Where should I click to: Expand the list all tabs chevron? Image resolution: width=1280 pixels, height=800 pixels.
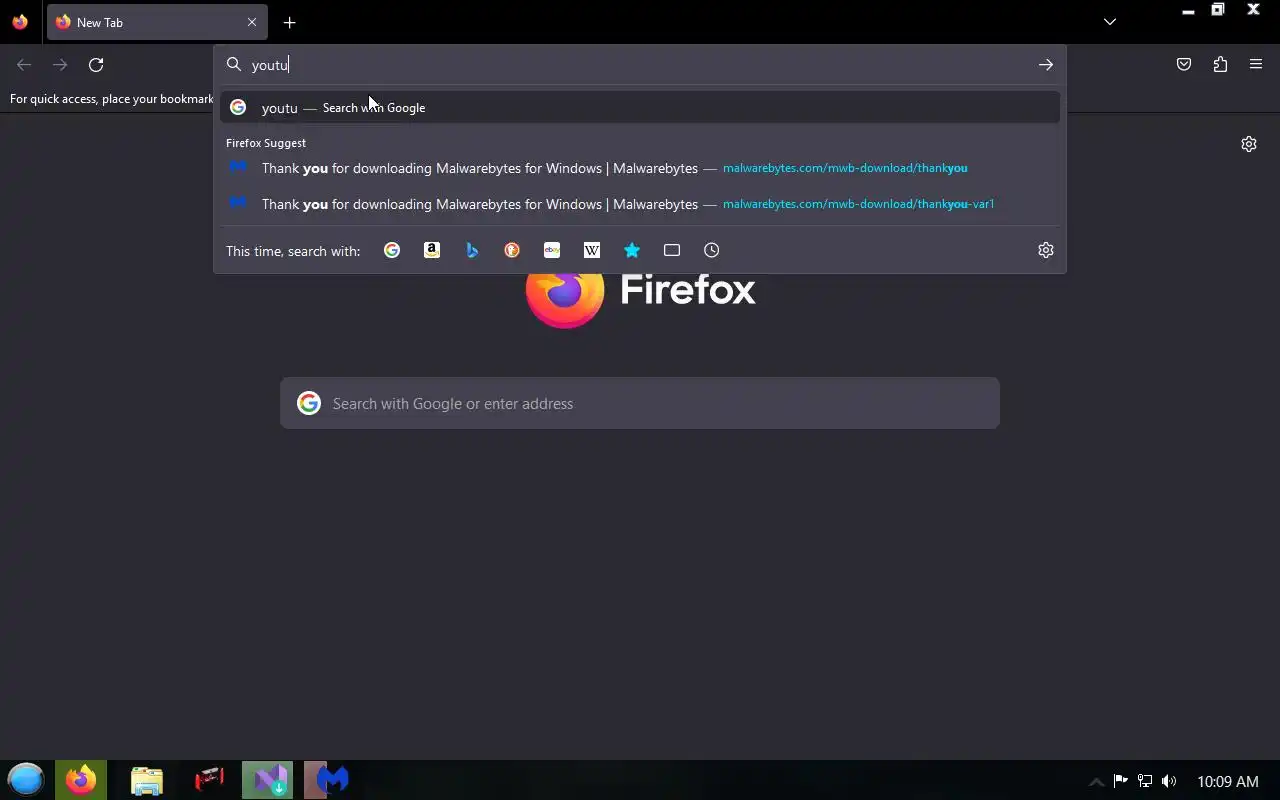click(x=1110, y=22)
